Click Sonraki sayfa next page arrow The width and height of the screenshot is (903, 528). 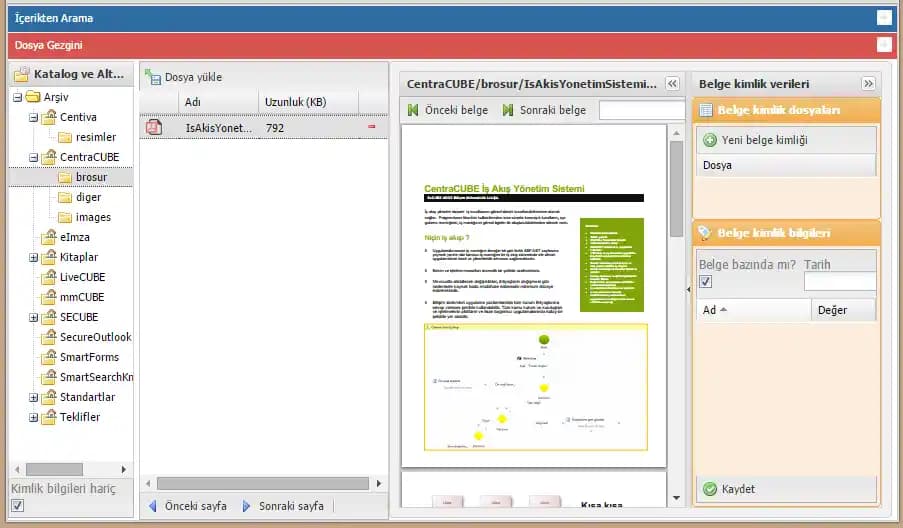247,506
